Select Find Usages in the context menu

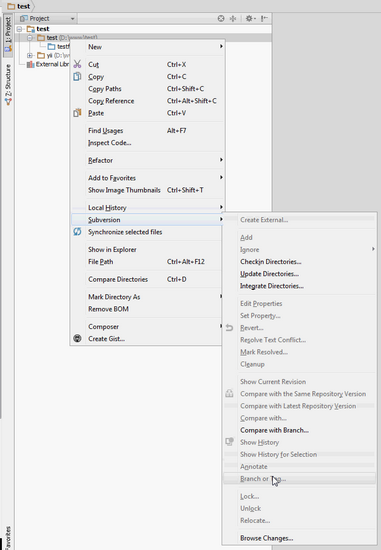coord(105,130)
